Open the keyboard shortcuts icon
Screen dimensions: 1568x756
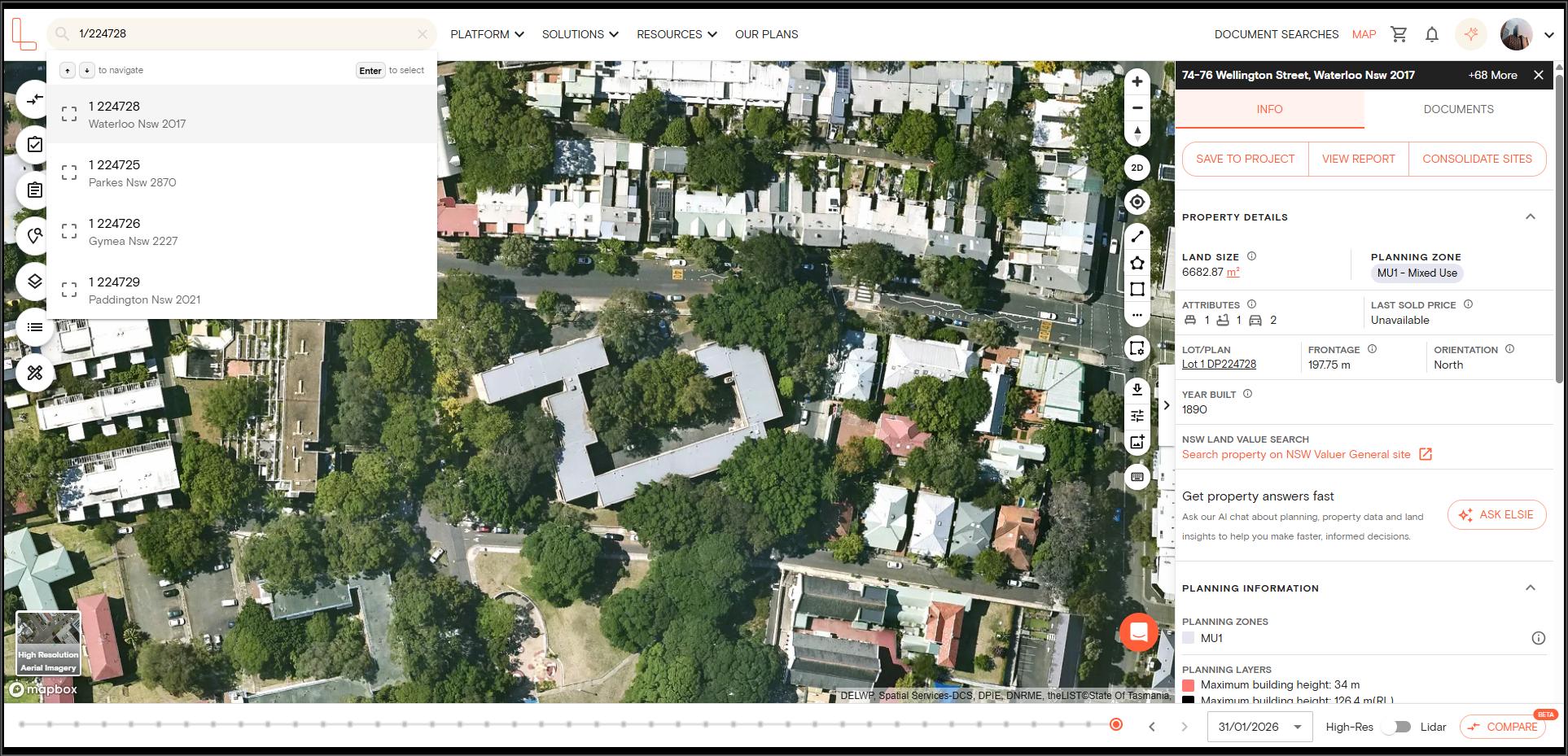[x=1137, y=477]
